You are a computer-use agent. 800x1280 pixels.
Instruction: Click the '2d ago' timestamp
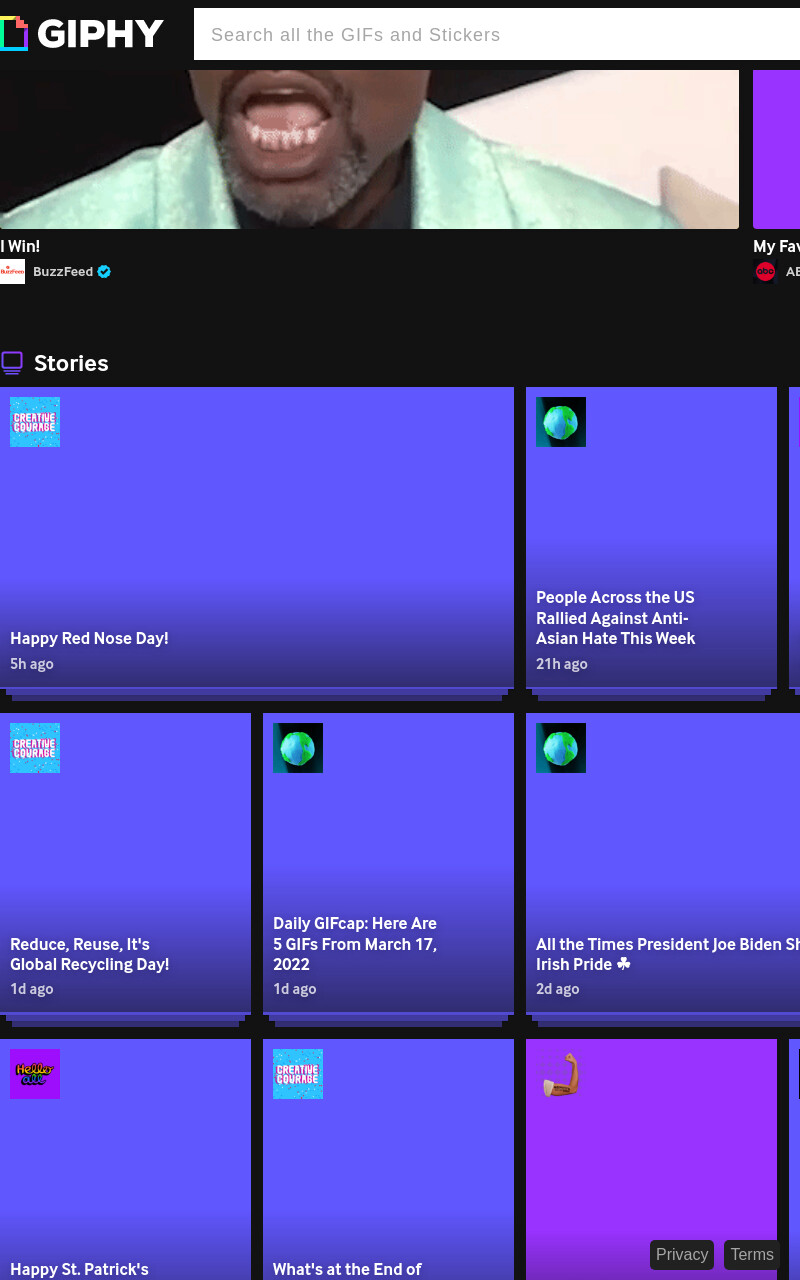coord(558,989)
